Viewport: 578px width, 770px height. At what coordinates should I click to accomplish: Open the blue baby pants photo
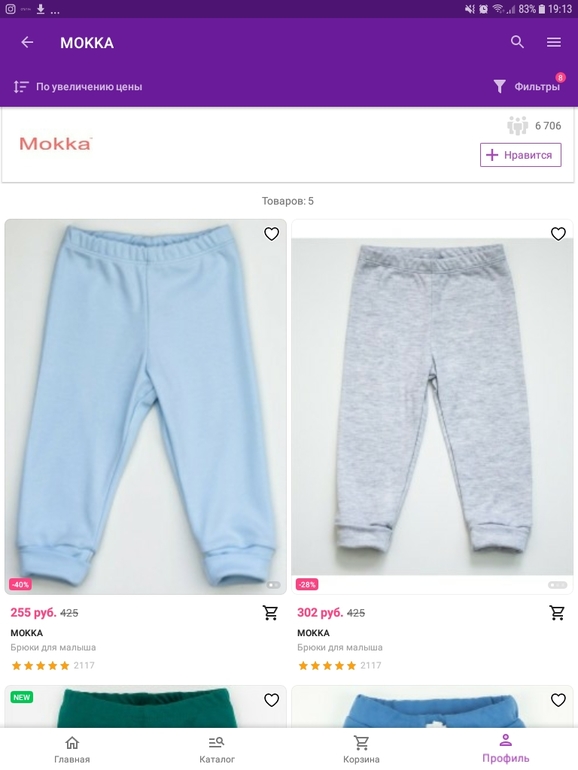pos(145,407)
